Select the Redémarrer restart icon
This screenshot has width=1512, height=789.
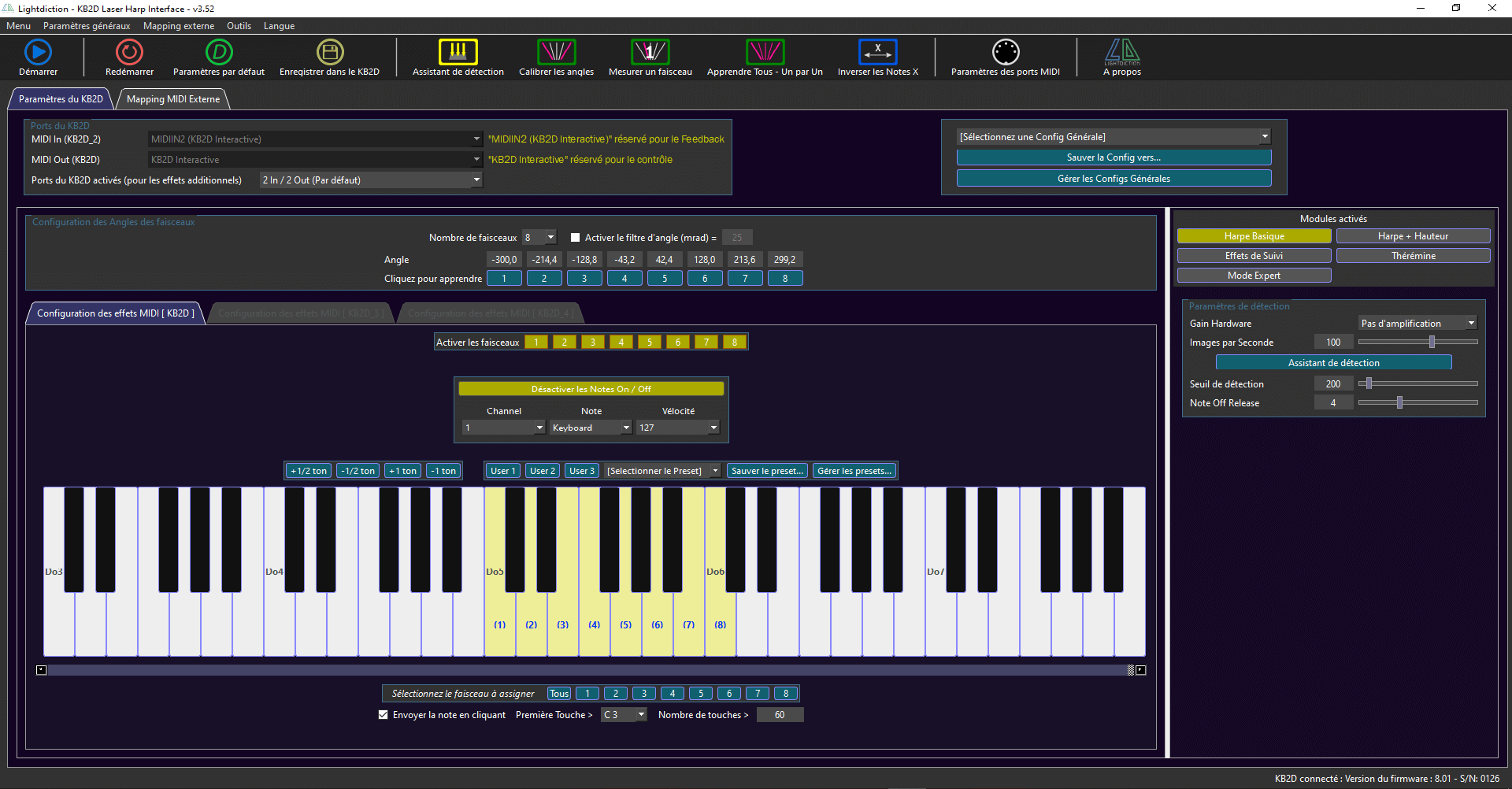coord(128,51)
